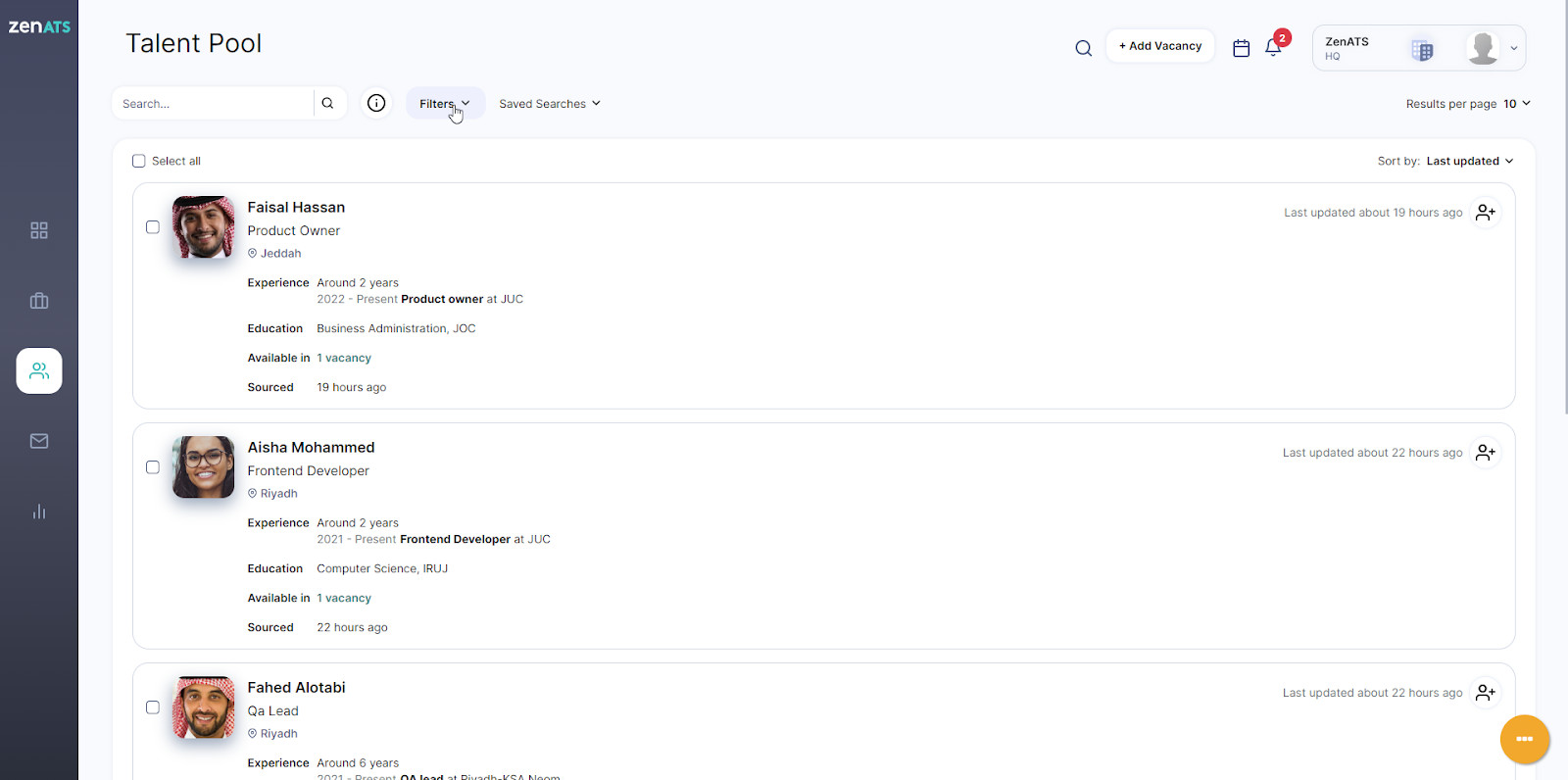This screenshot has width=1568, height=780.
Task: Click the Product Owner job title
Action: click(294, 230)
